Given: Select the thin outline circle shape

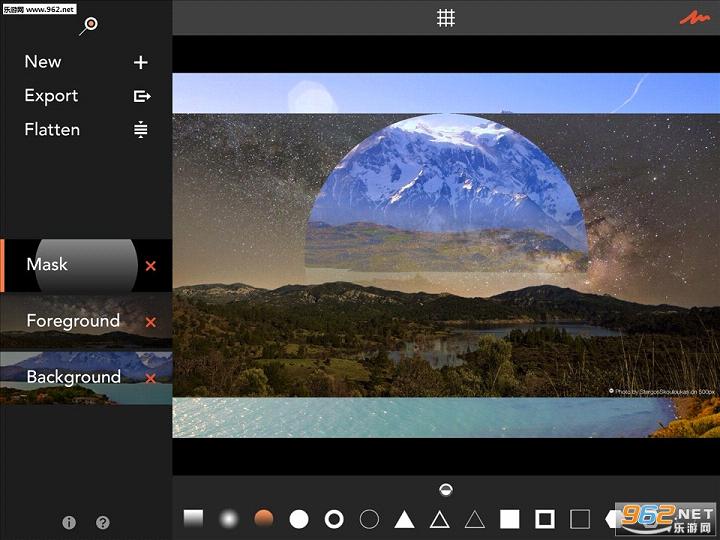Looking at the screenshot, I should [x=369, y=519].
